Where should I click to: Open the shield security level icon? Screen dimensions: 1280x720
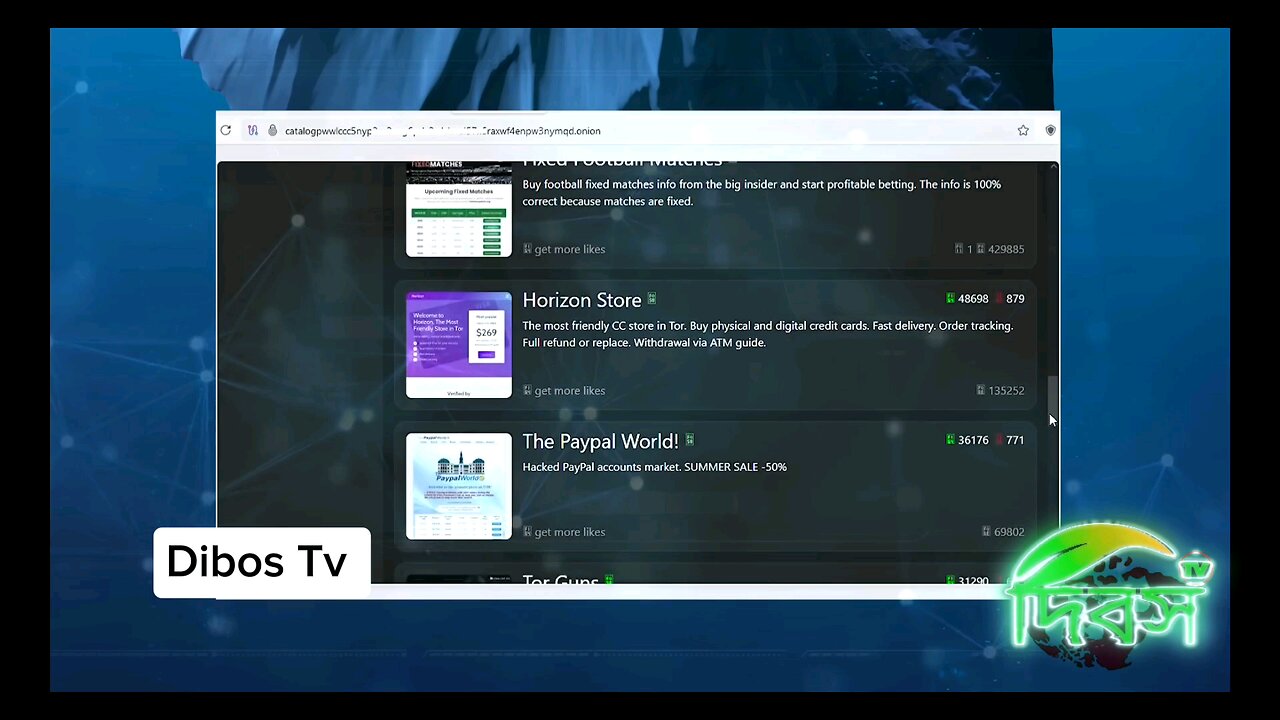coord(1050,130)
